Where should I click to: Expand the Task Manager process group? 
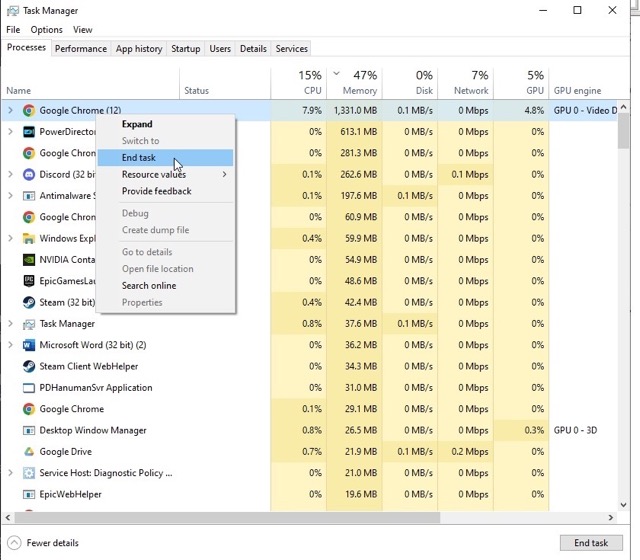tap(11, 324)
